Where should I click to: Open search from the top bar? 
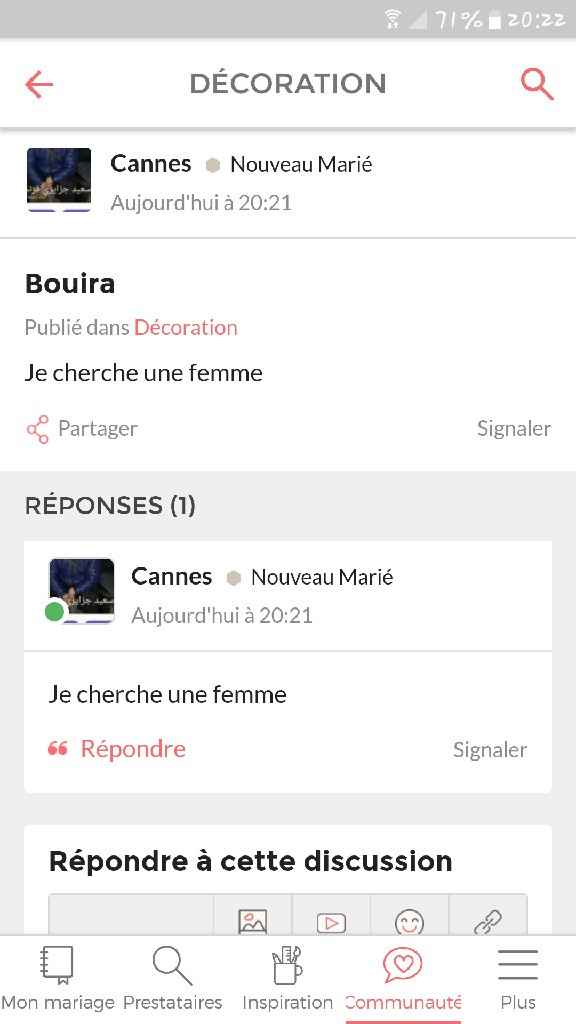pos(537,84)
